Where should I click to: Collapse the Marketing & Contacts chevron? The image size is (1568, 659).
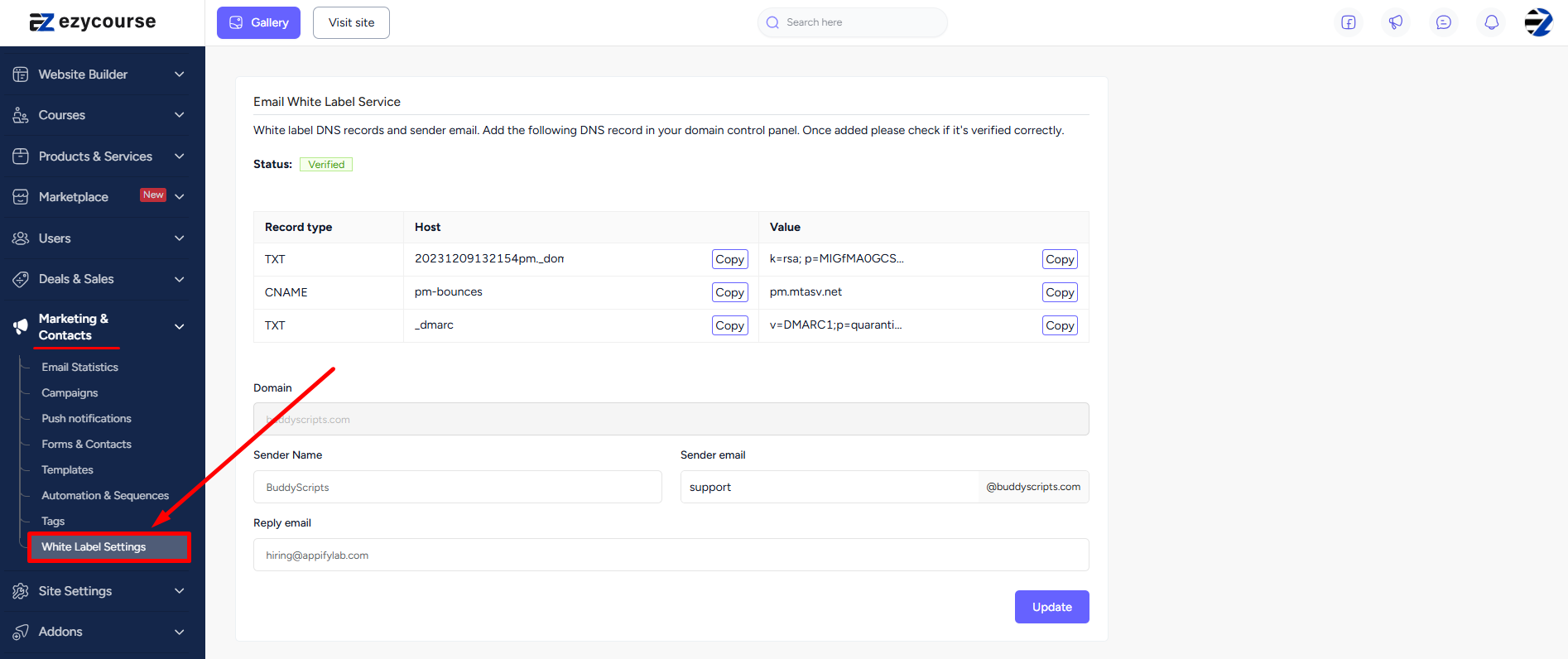click(179, 327)
